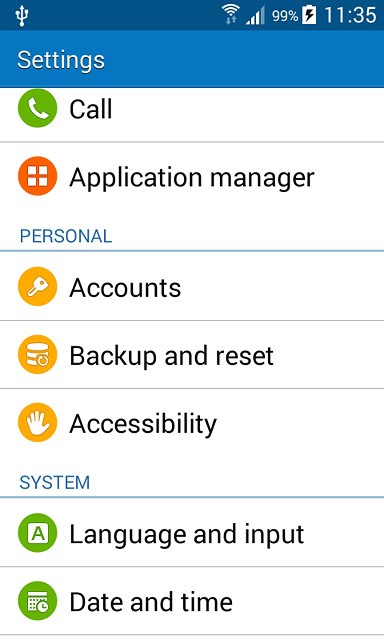Image resolution: width=384 pixels, height=640 pixels.
Task: Tap the Settings title header
Action: 61,60
